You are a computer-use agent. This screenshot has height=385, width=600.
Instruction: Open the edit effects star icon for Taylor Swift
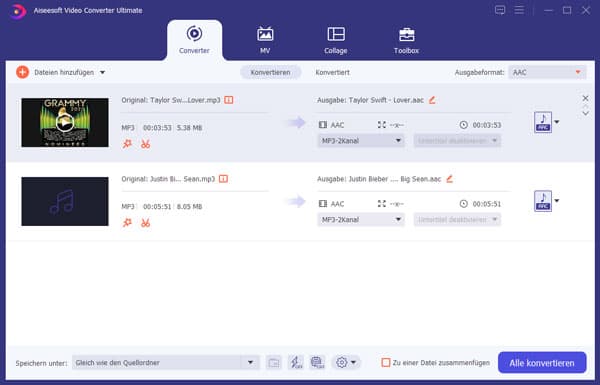127,144
